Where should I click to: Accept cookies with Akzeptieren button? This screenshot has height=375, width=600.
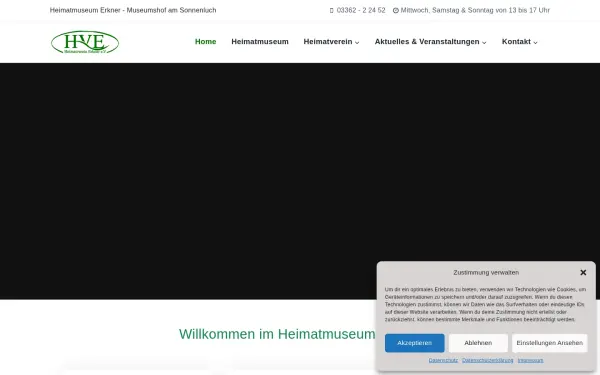(x=414, y=343)
